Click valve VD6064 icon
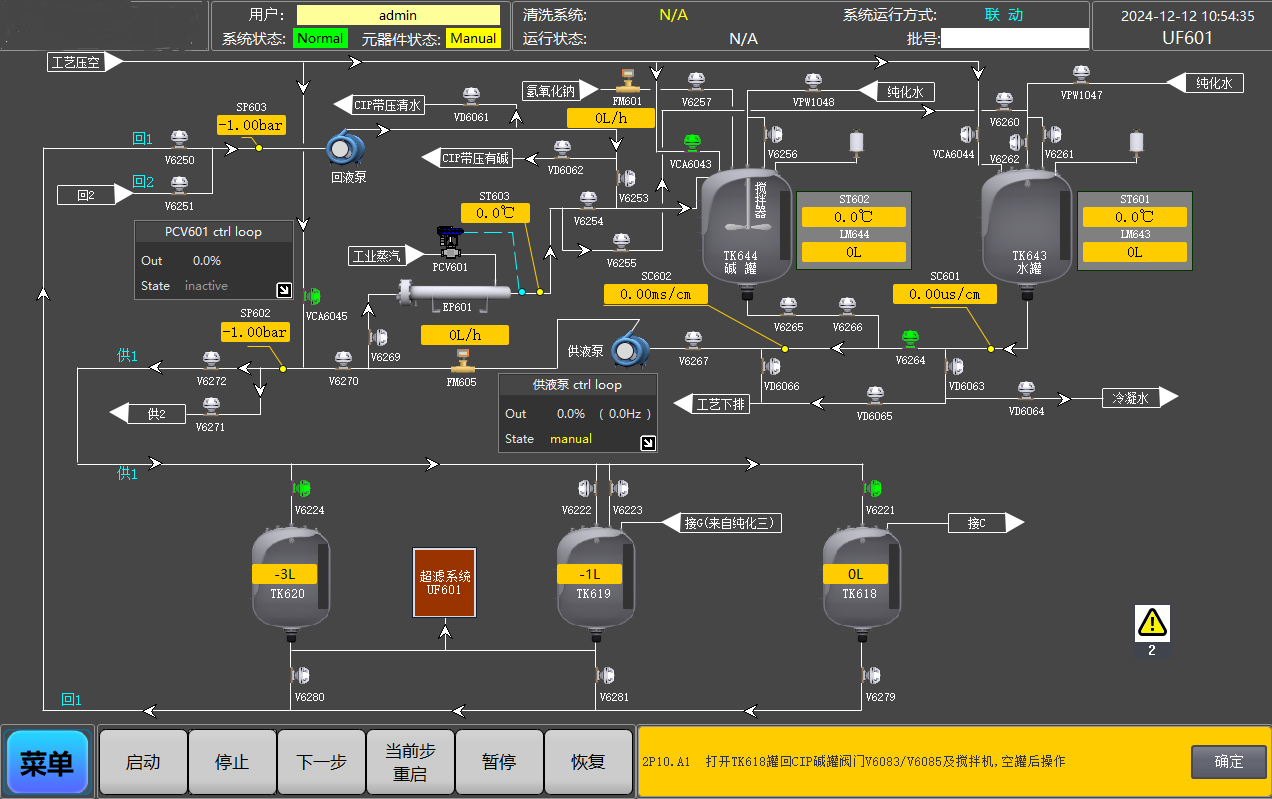The width and height of the screenshot is (1272, 799). [x=1026, y=390]
